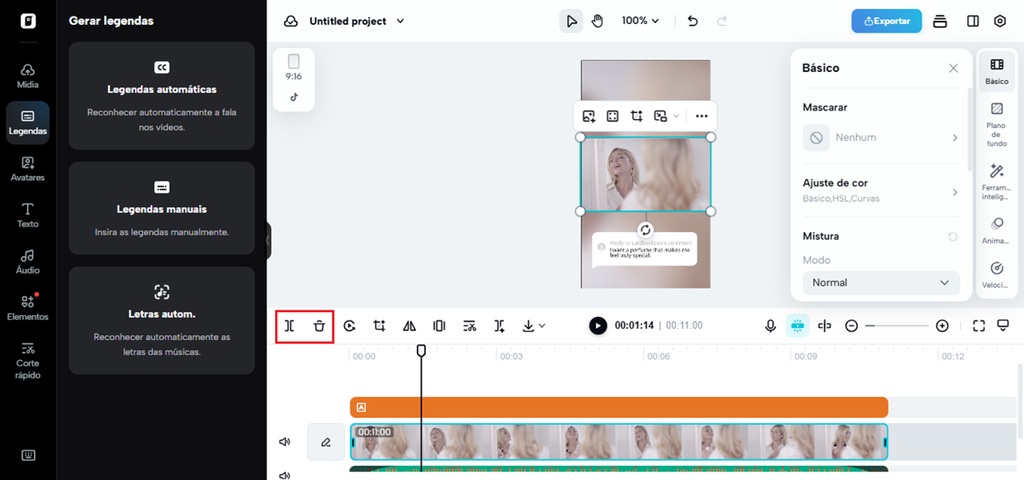The height and width of the screenshot is (480, 1024).
Task: Delete the selected clip with trash icon
Action: (x=319, y=326)
